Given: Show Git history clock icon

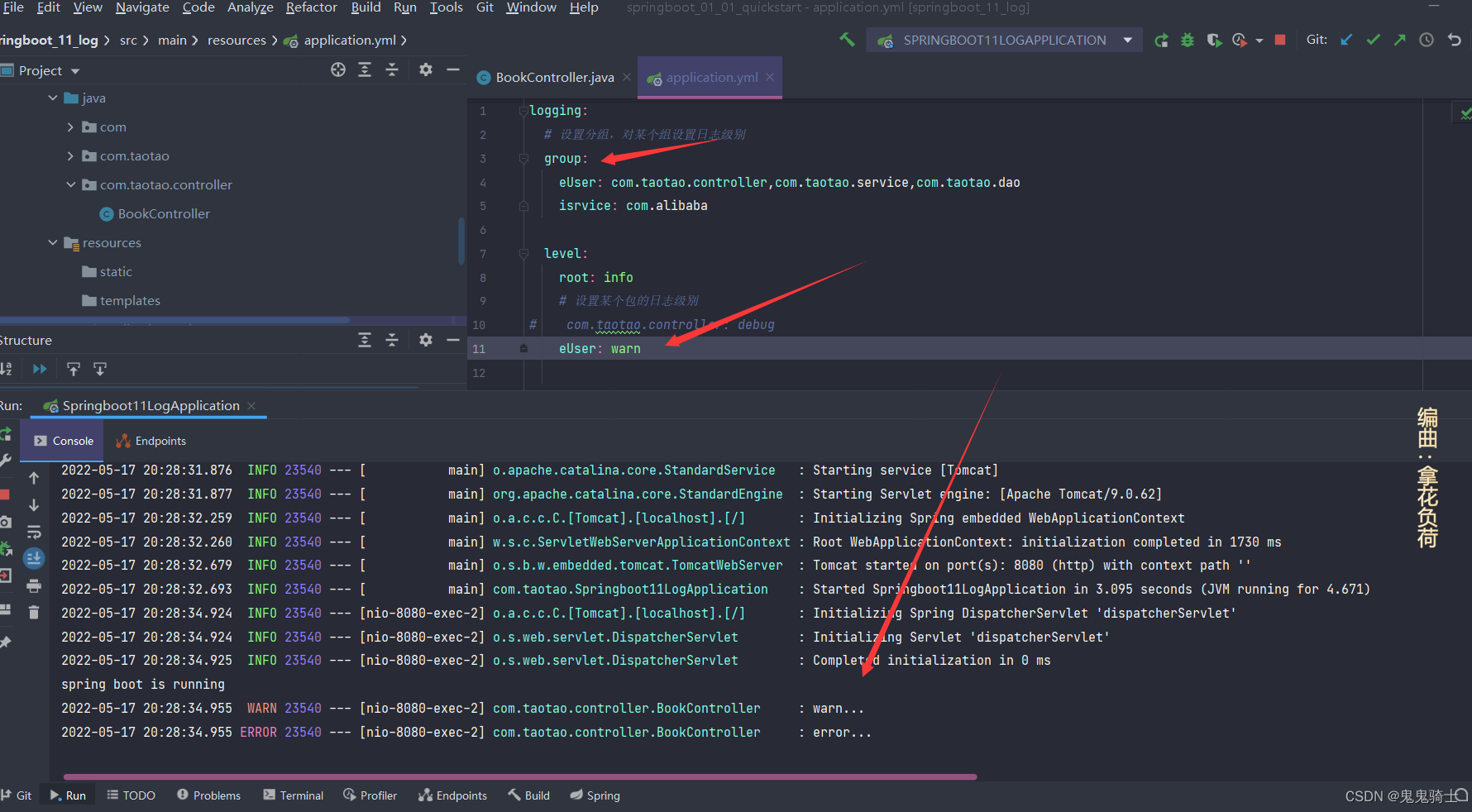Looking at the screenshot, I should [x=1427, y=40].
